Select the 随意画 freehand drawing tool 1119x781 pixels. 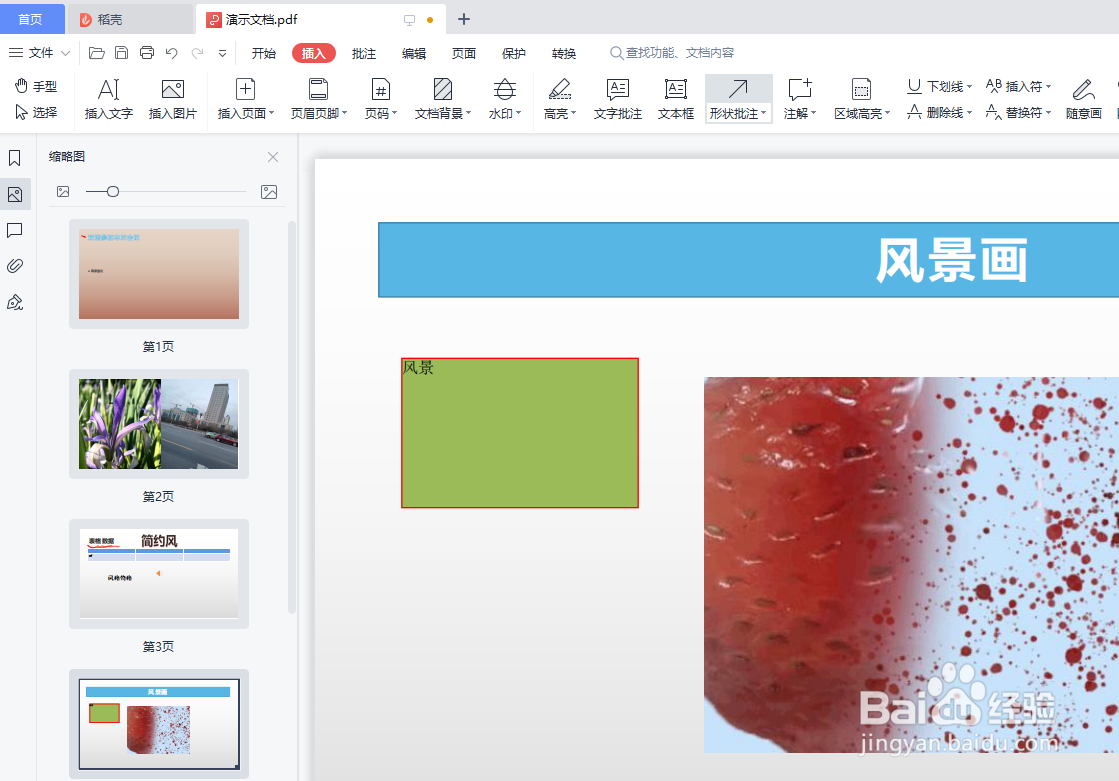coord(1084,98)
